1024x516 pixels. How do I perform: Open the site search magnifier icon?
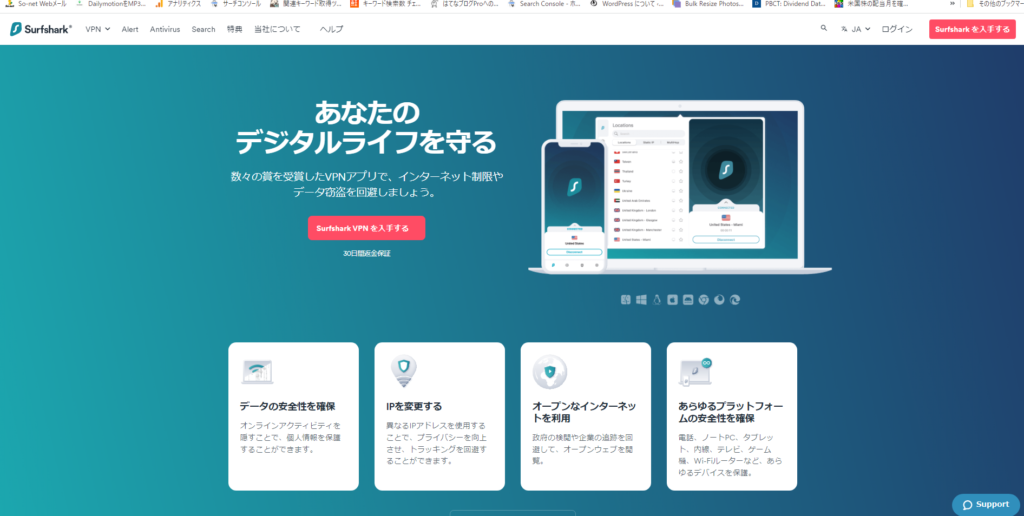[x=824, y=29]
